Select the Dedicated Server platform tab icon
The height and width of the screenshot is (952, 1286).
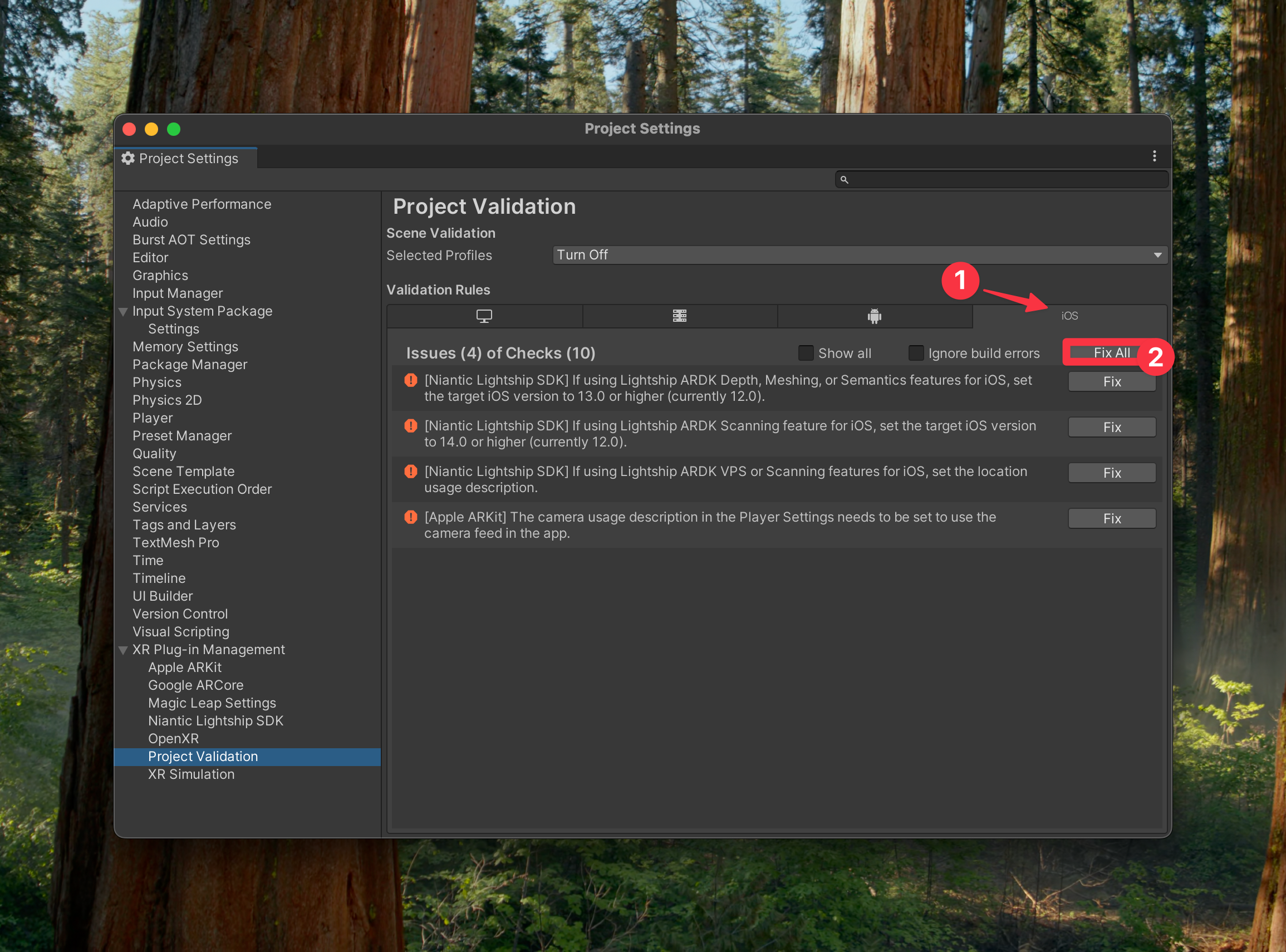(679, 316)
